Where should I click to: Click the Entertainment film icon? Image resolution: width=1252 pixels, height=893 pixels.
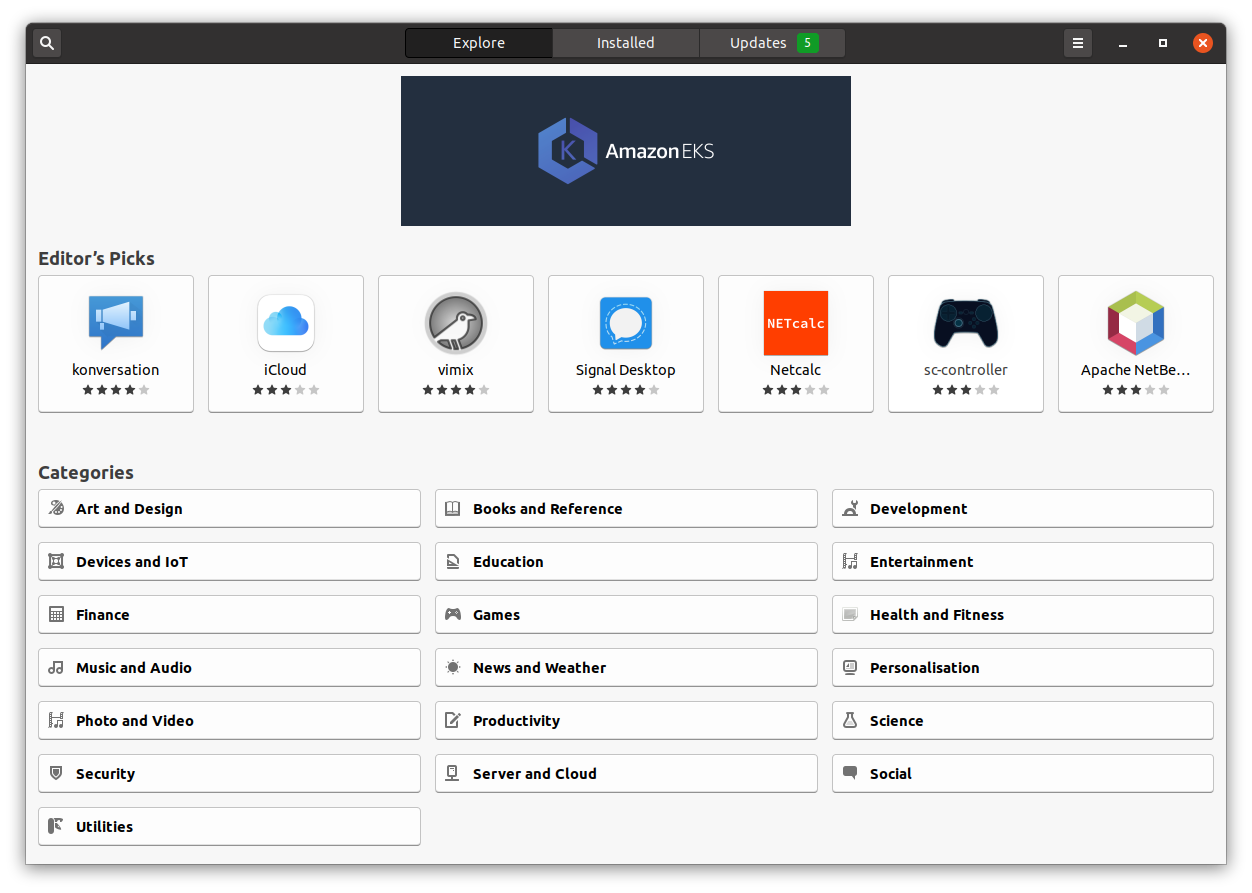850,561
